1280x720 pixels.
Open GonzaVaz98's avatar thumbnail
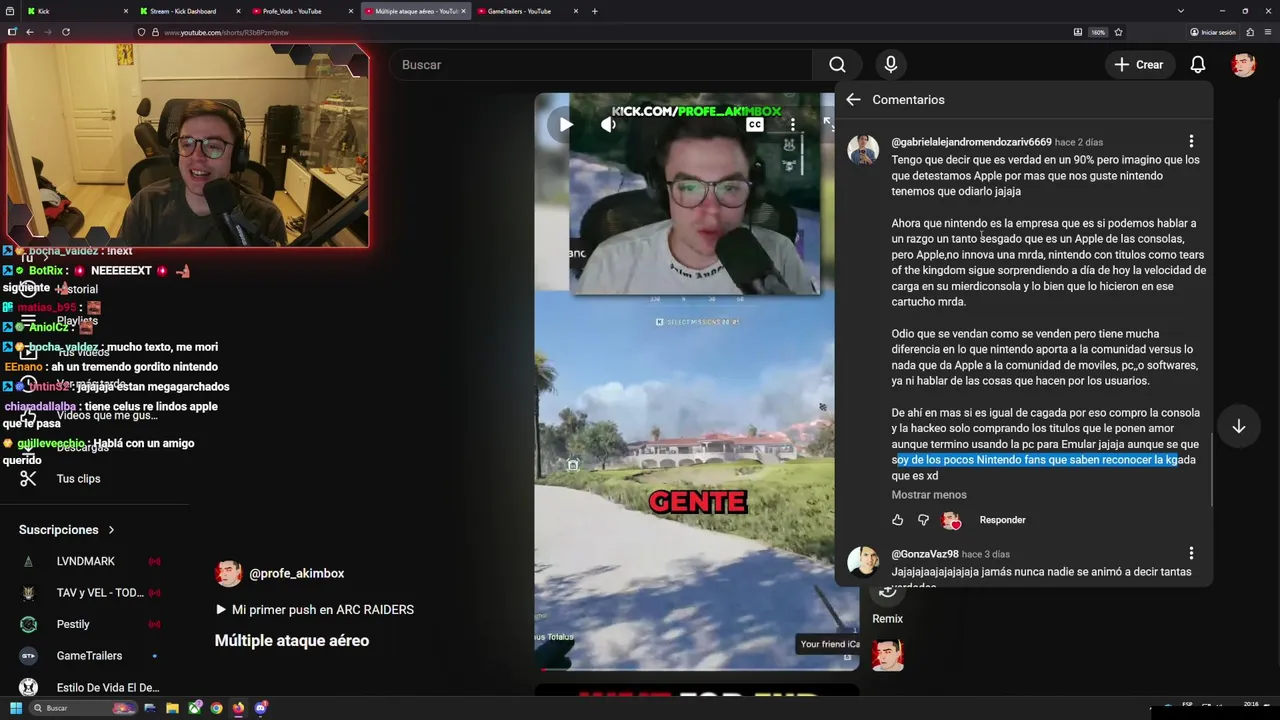pos(863,562)
